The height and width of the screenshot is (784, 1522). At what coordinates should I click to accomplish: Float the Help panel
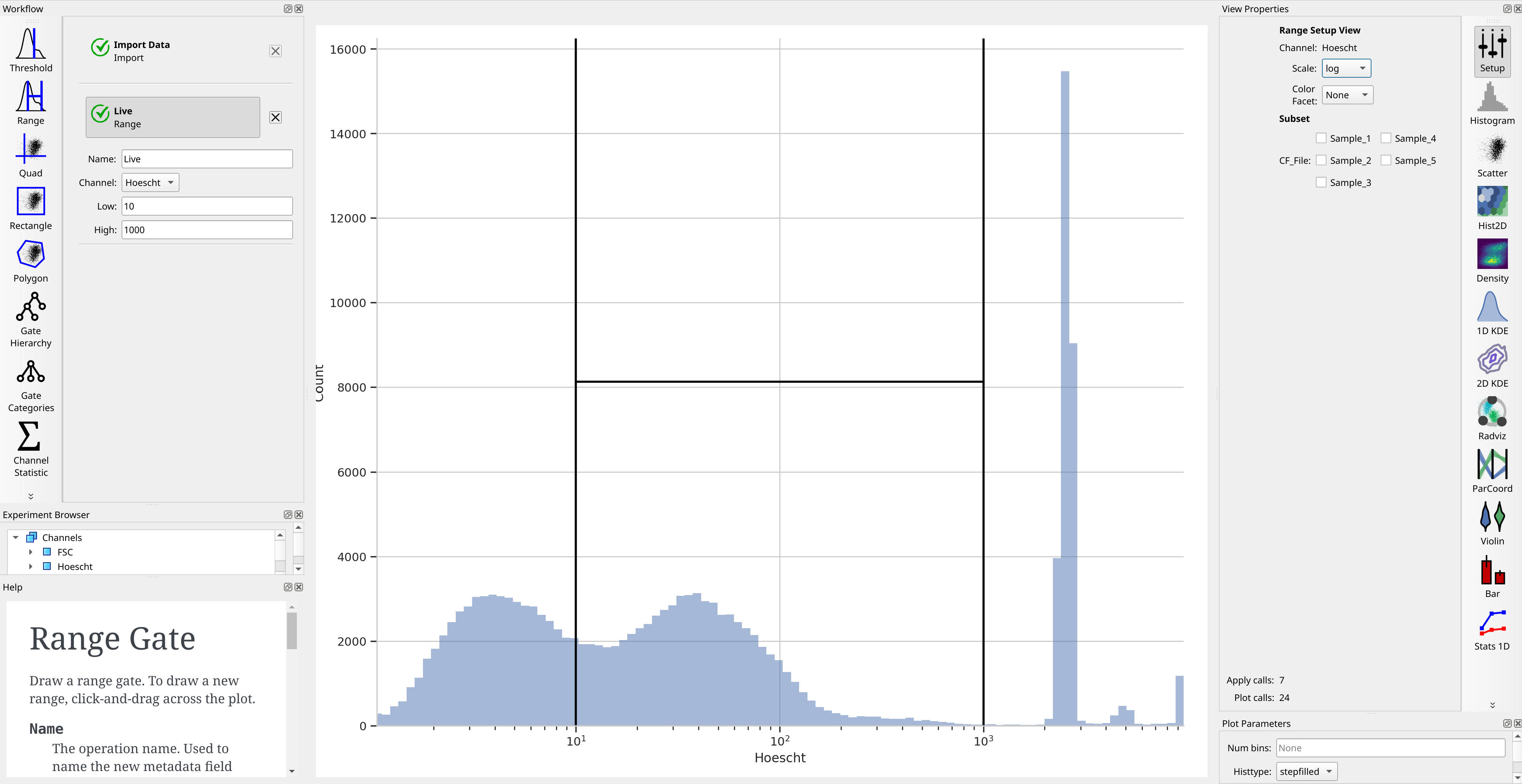click(288, 587)
